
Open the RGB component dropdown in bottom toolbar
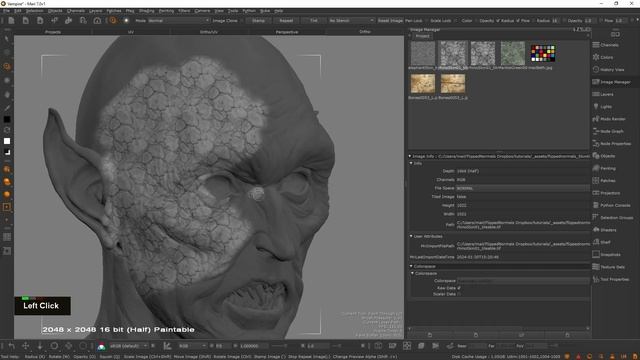coord(192,346)
